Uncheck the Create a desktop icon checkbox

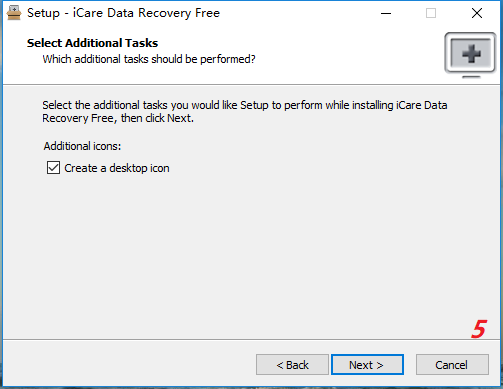[x=53, y=168]
